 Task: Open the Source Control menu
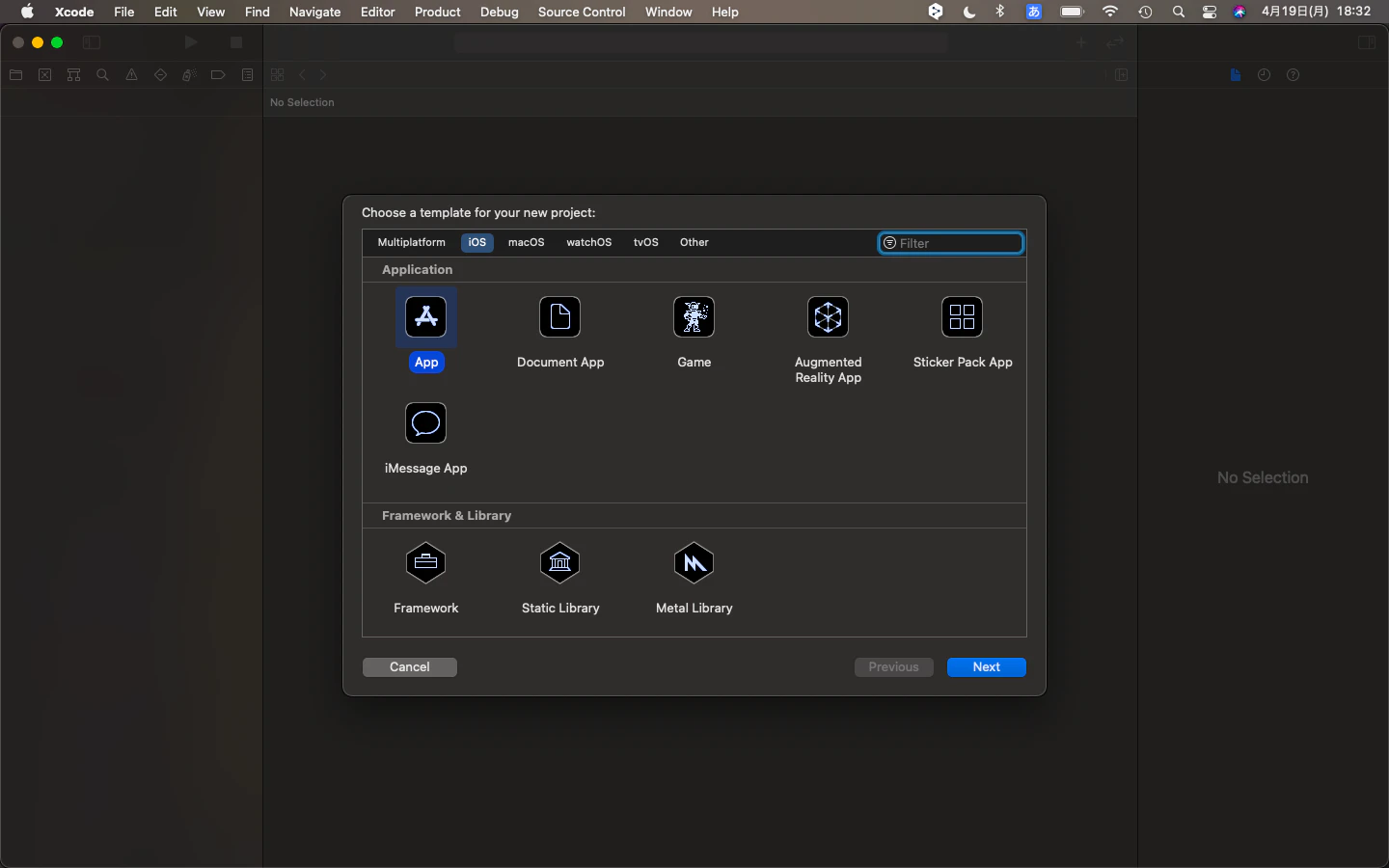pyautogui.click(x=582, y=12)
